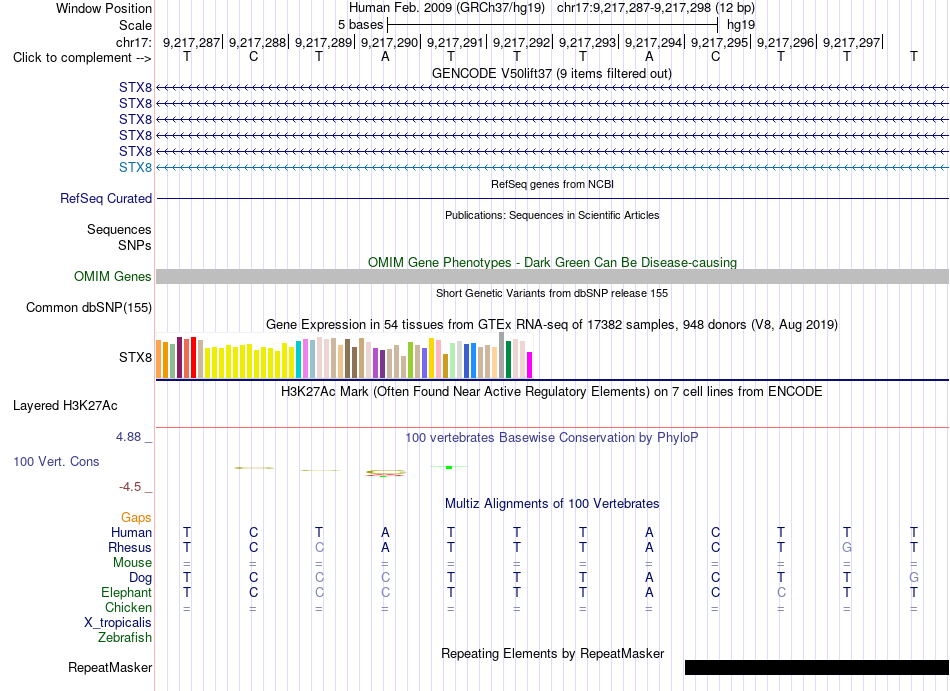The width and height of the screenshot is (950, 691).
Task: Open the Common dbSNP(155) track label
Action: coord(89,308)
